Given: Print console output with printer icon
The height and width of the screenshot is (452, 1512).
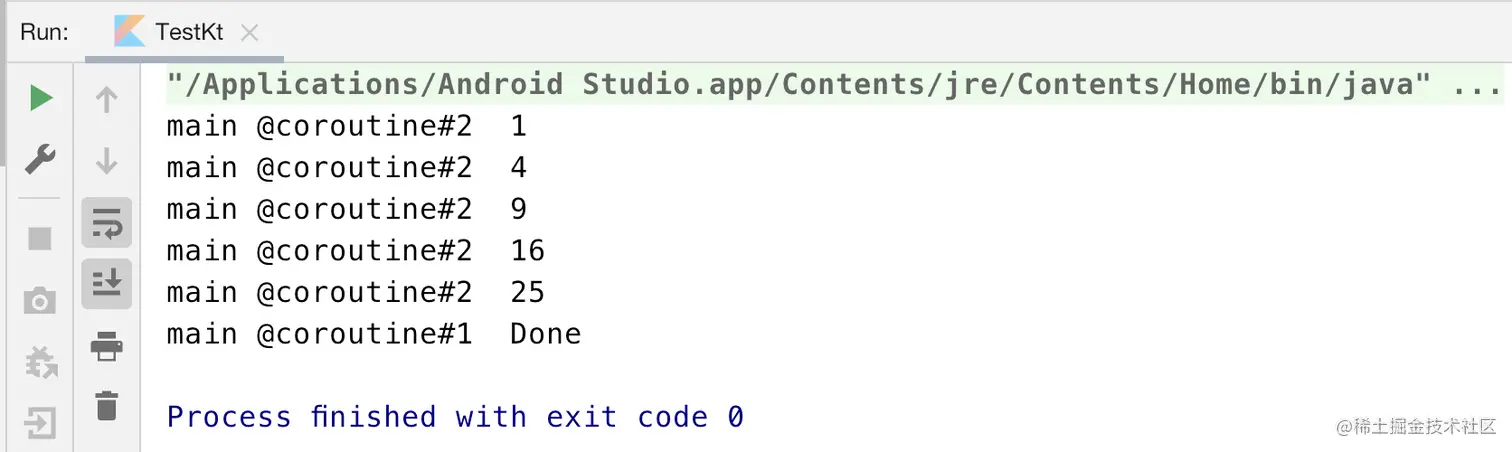Looking at the screenshot, I should click(106, 347).
